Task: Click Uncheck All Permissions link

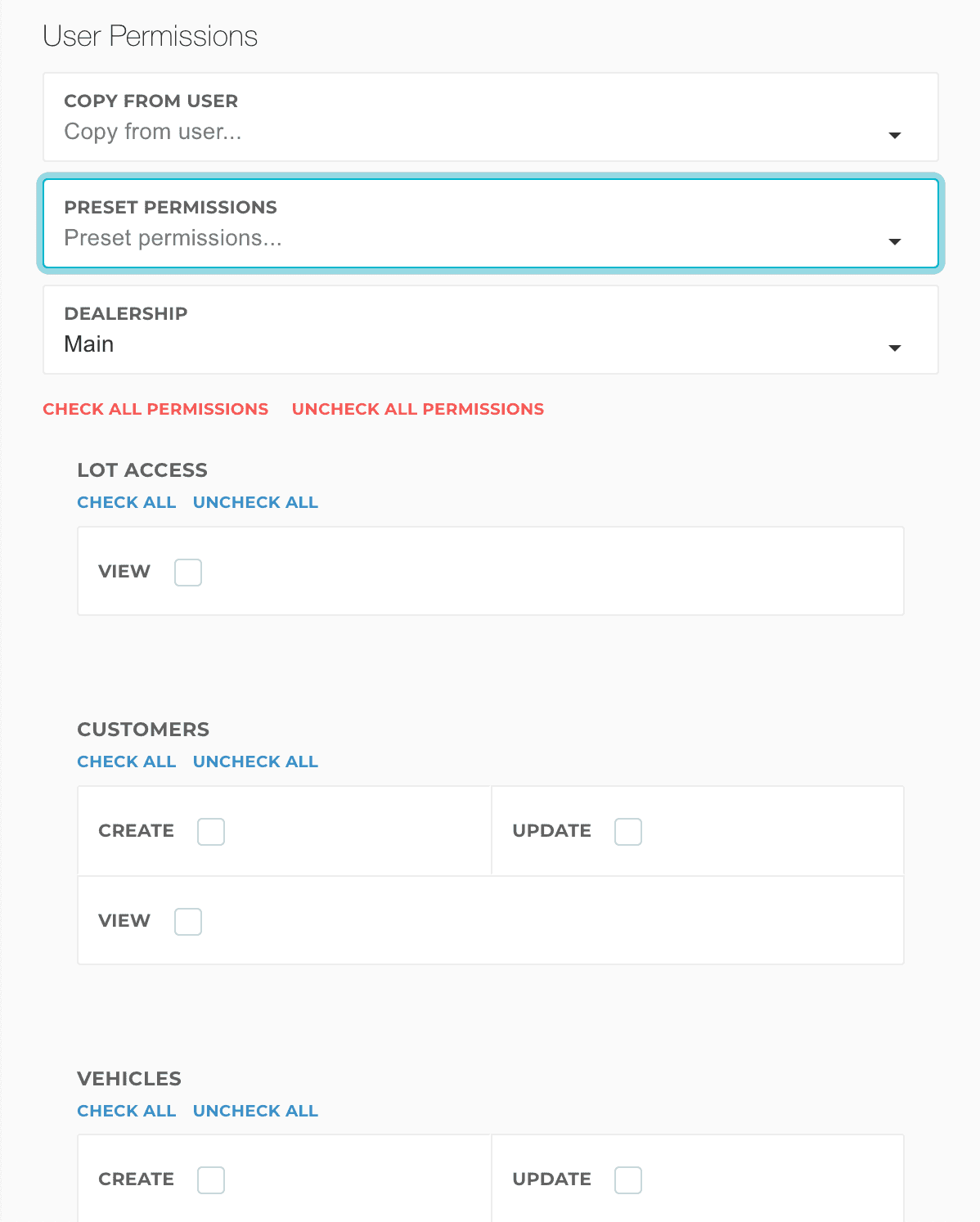Action: click(x=417, y=409)
